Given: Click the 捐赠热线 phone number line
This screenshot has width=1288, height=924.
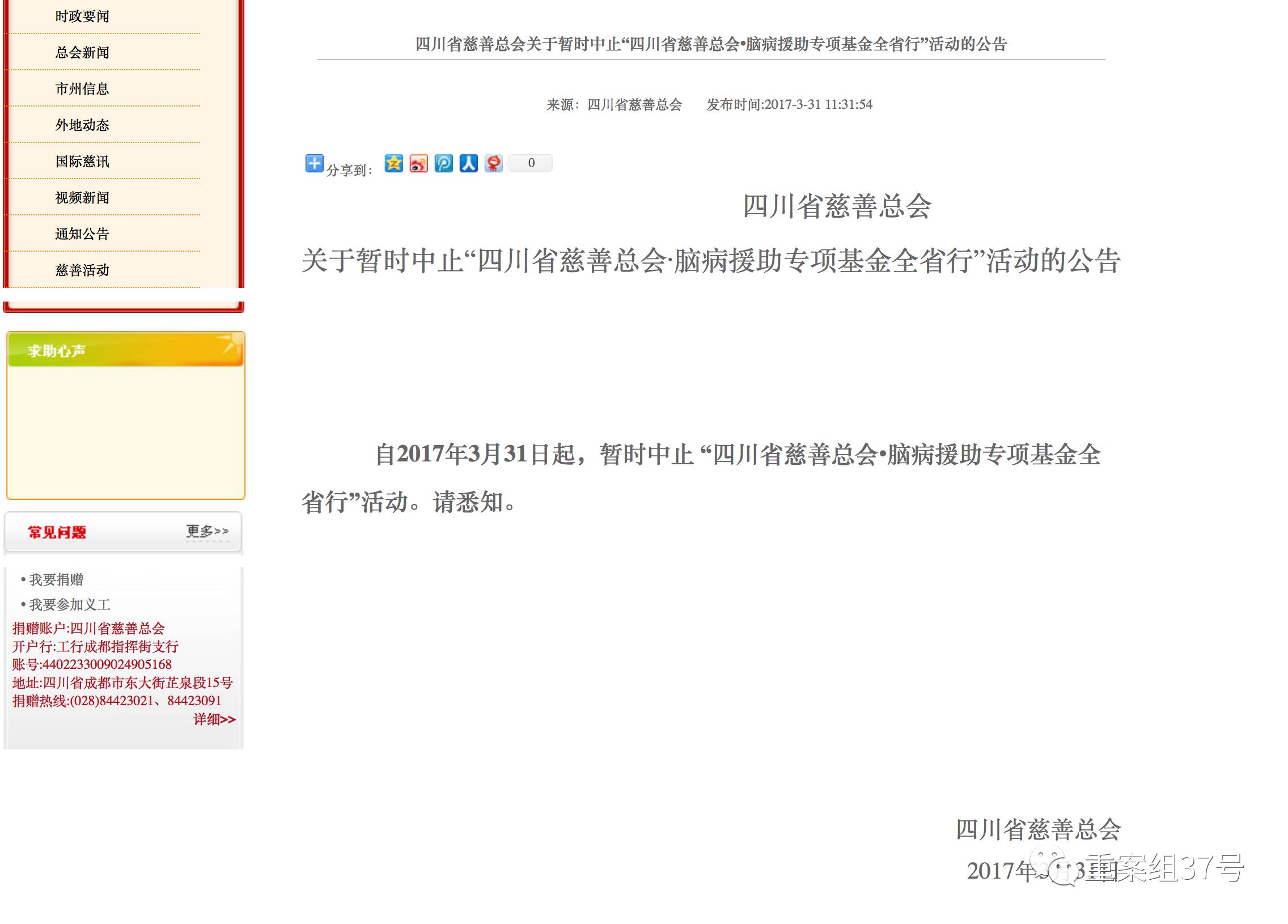Looking at the screenshot, I should 117,701.
